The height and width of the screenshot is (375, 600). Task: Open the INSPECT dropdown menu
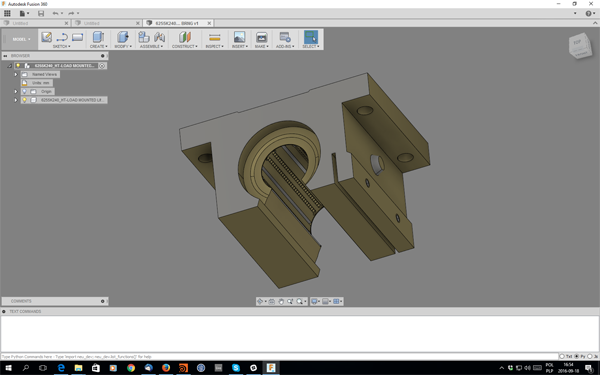(x=214, y=46)
